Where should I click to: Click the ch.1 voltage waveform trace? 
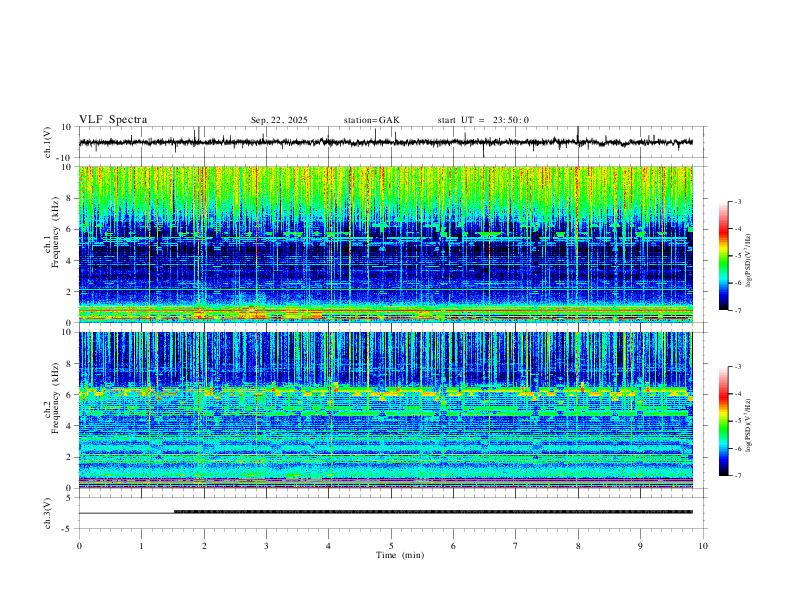coord(385,142)
